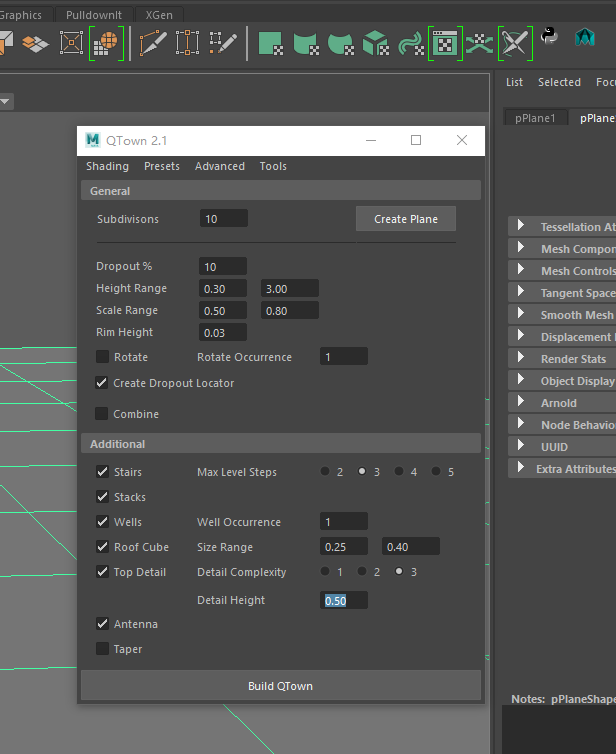Image resolution: width=616 pixels, height=754 pixels.
Task: Click the Build QTown button
Action: pos(281,686)
